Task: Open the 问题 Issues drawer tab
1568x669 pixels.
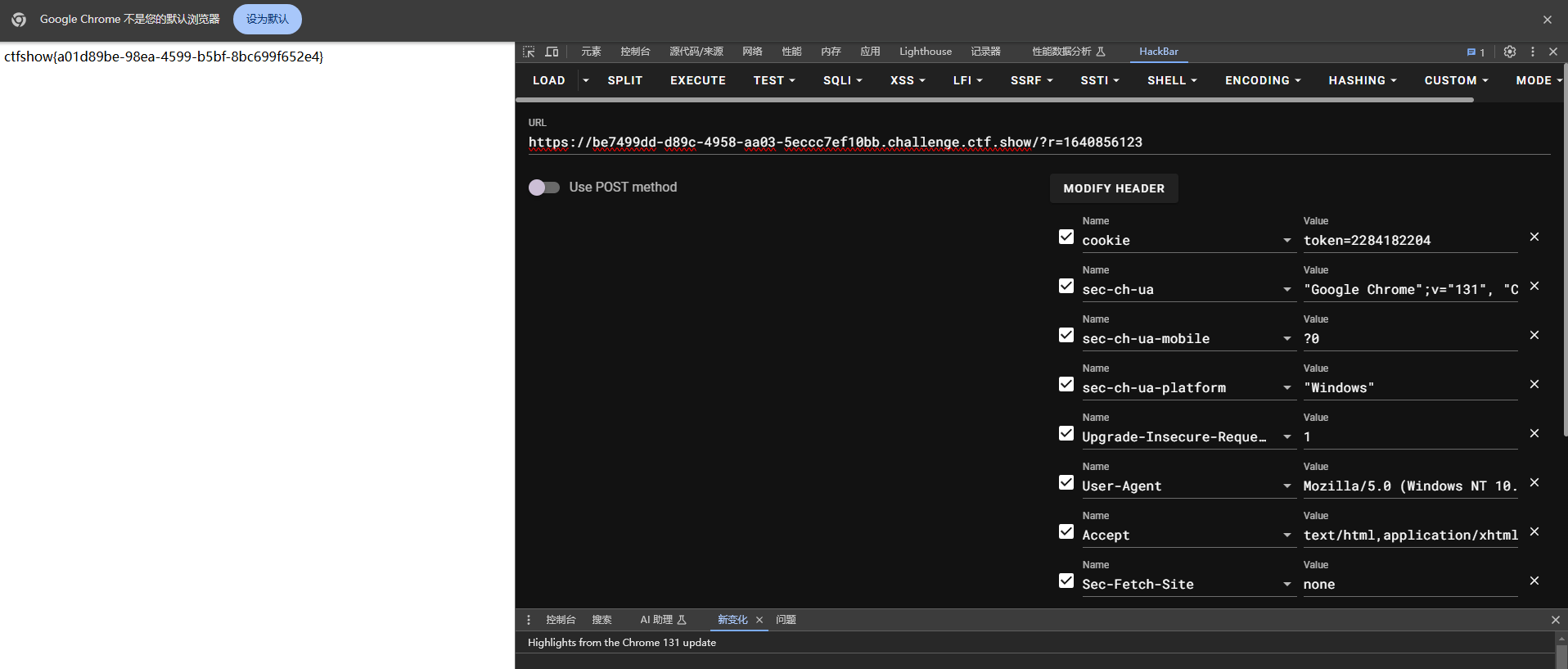Action: [x=786, y=620]
